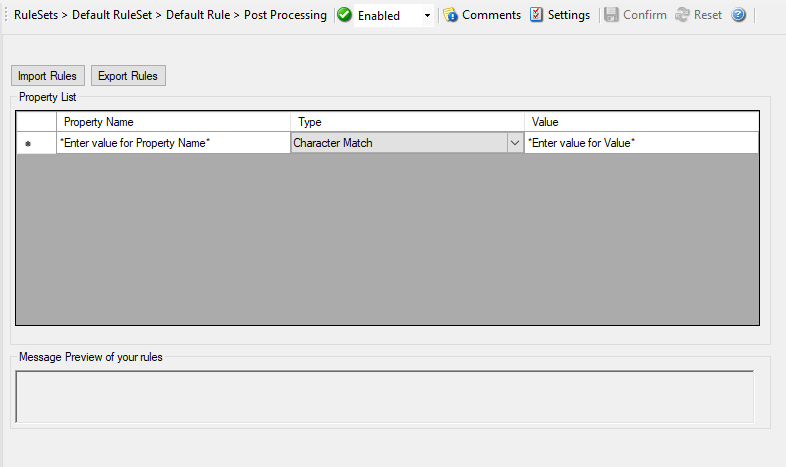Click the Confirm floppy disk icon

pos(611,15)
